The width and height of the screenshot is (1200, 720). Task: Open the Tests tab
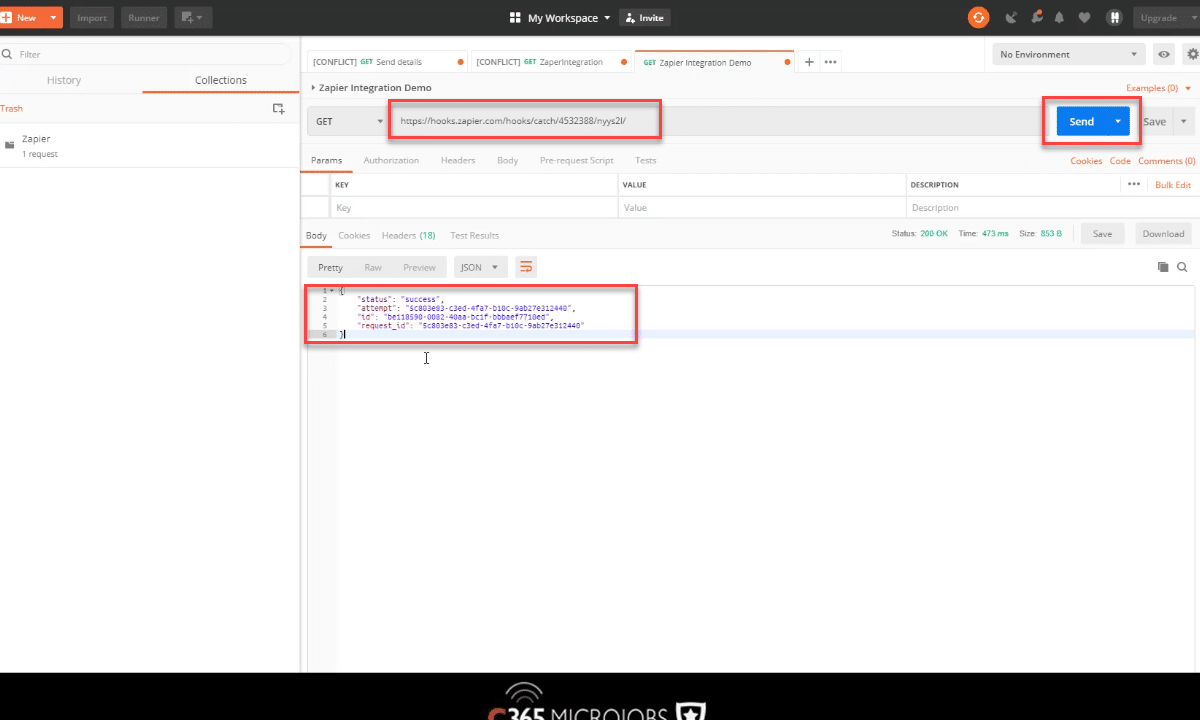(x=645, y=160)
